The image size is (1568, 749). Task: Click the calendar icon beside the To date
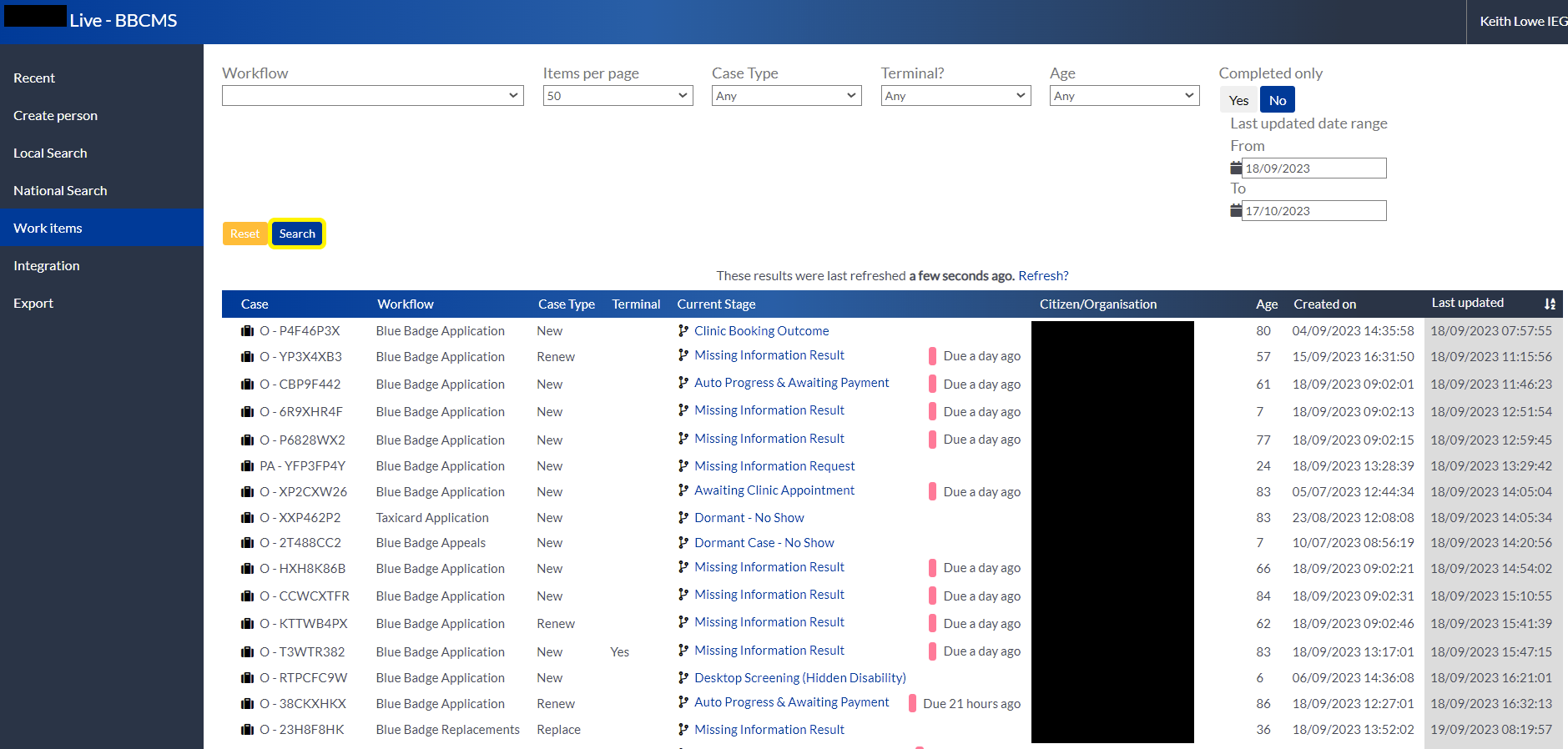coord(1236,211)
